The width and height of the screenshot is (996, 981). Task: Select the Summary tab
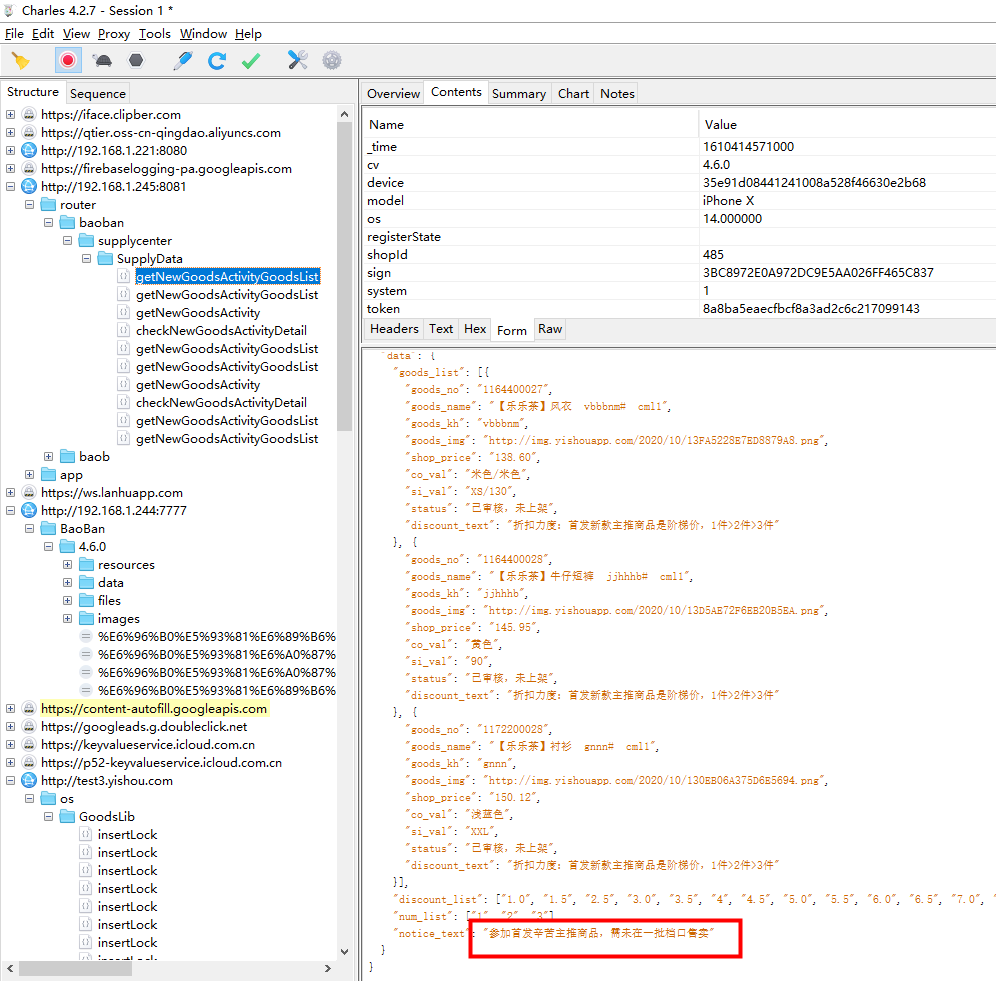519,93
